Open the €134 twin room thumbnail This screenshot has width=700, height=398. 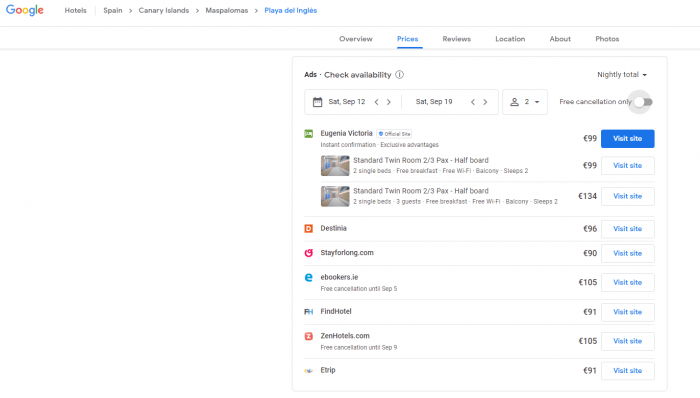tap(335, 196)
